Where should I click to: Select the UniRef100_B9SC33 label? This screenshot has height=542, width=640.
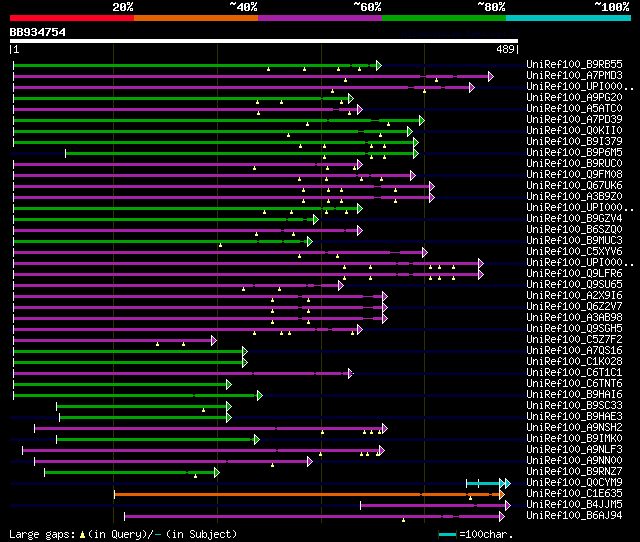[x=574, y=406]
